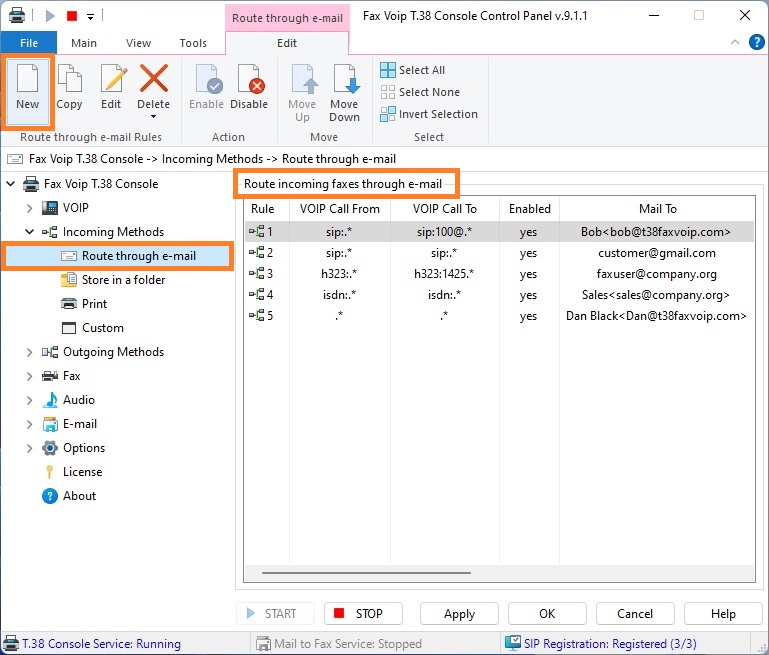Viewport: 769px width, 655px height.
Task: Open the File menu
Action: pyautogui.click(x=28, y=43)
